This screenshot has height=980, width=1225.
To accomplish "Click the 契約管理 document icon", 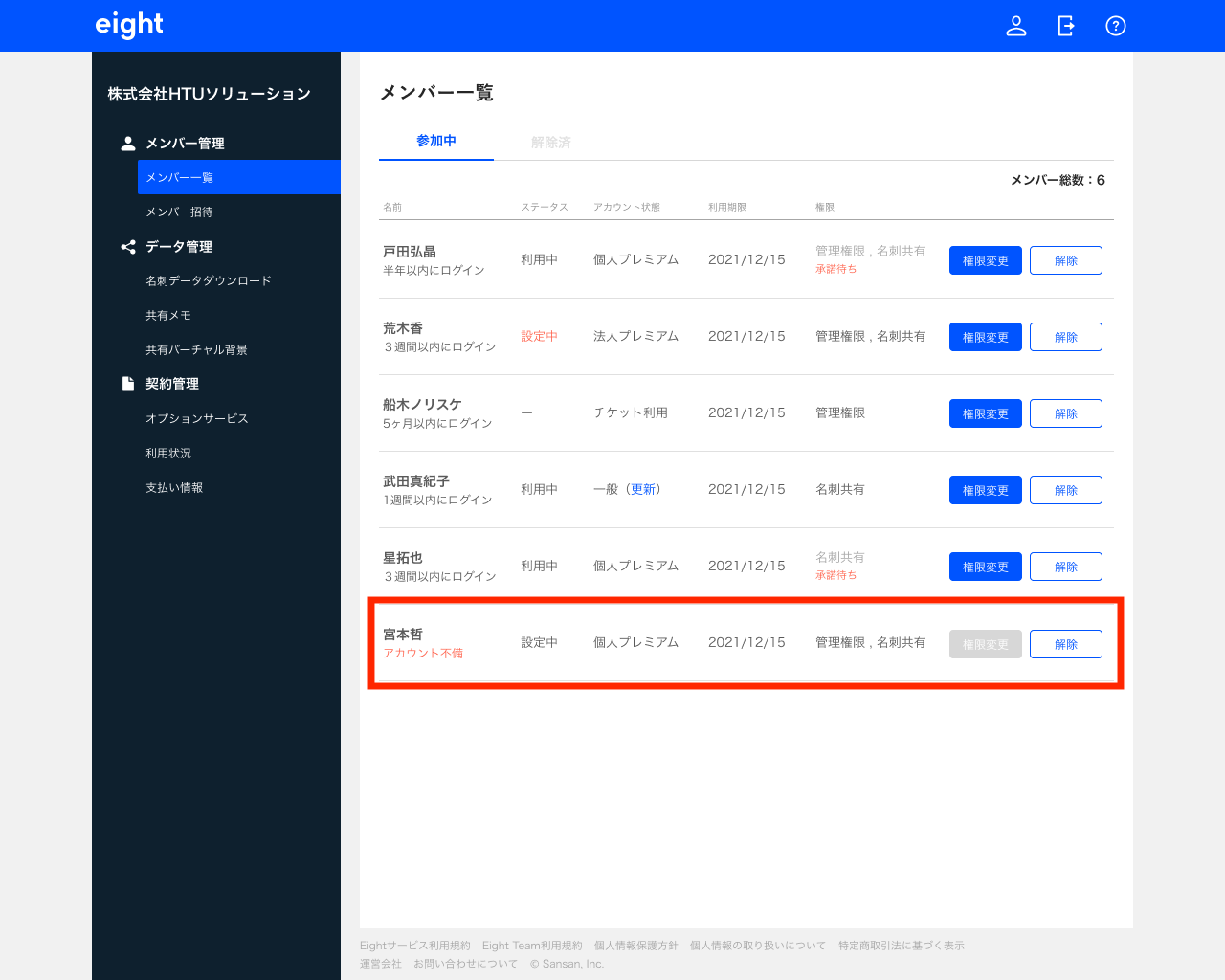I will [128, 384].
